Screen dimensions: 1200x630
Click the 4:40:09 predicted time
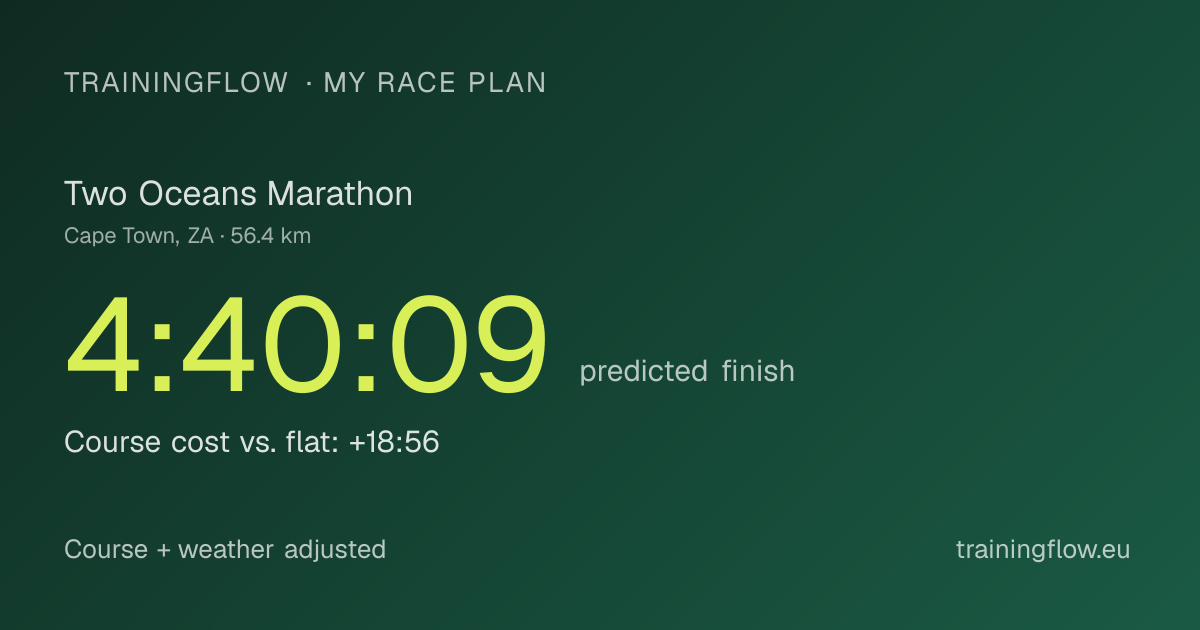pyautogui.click(x=307, y=346)
